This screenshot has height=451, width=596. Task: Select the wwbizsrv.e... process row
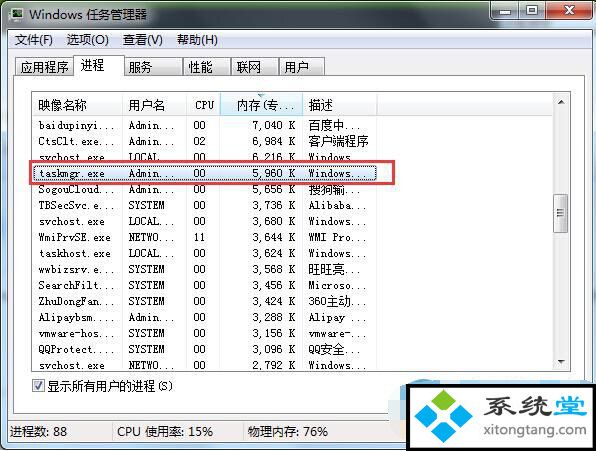click(x=204, y=269)
